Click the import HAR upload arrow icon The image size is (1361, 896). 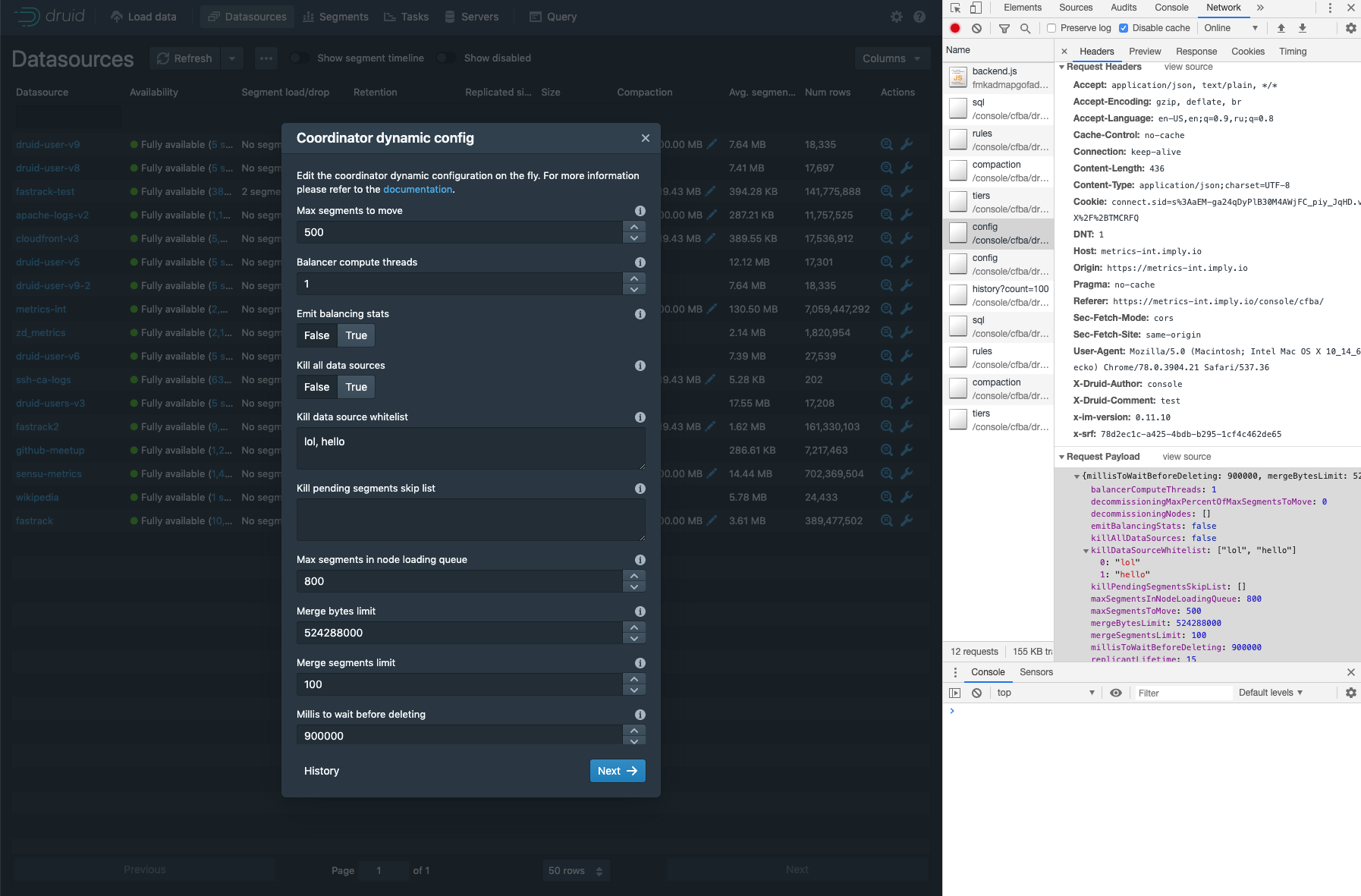pyautogui.click(x=1281, y=28)
